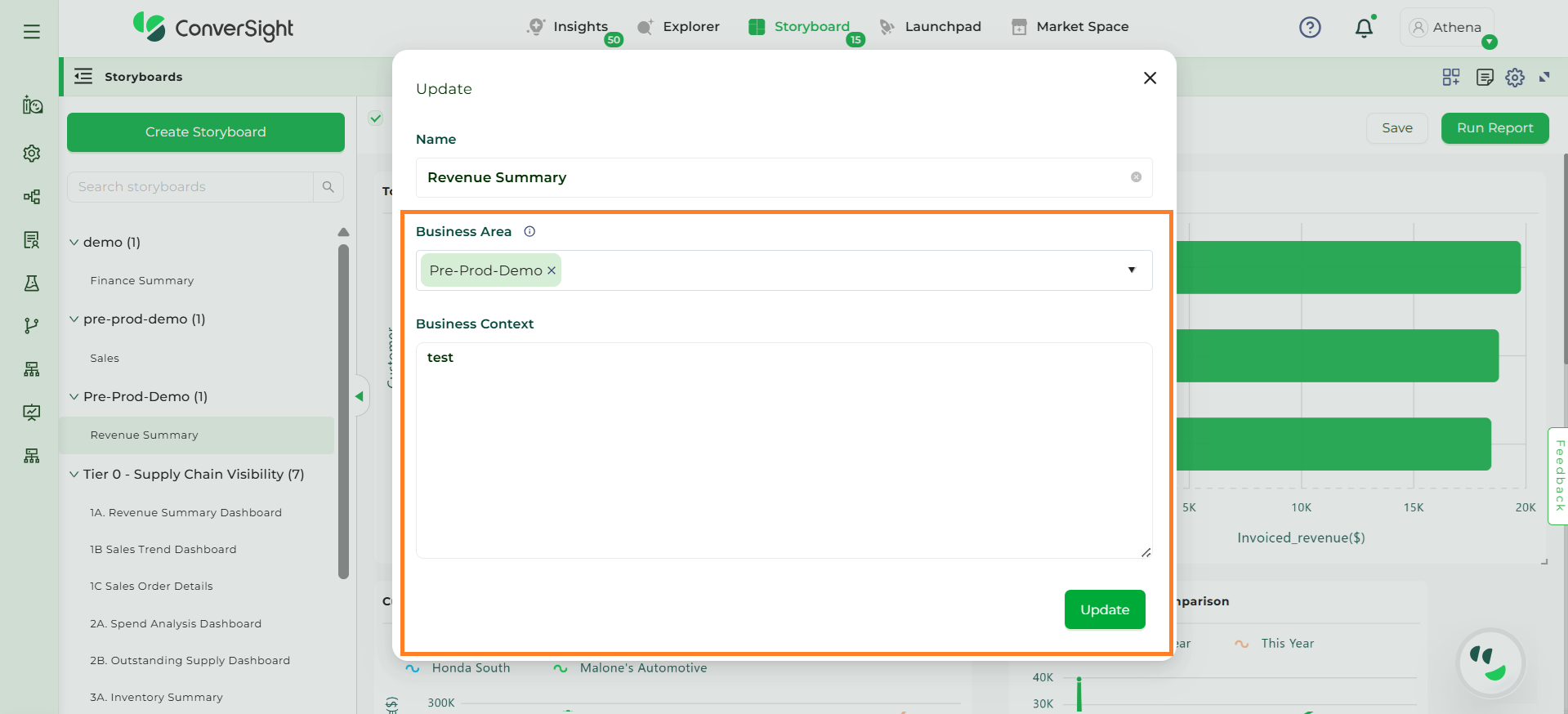The width and height of the screenshot is (1568, 714).
Task: Open the Launchpad tab
Action: 931,27
